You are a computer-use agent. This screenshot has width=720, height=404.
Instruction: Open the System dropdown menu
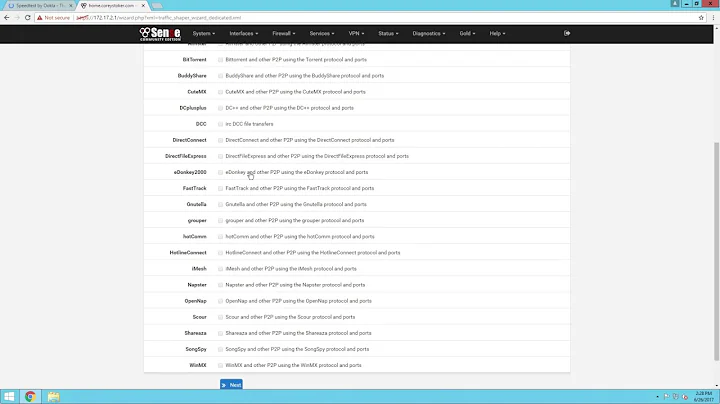click(203, 34)
